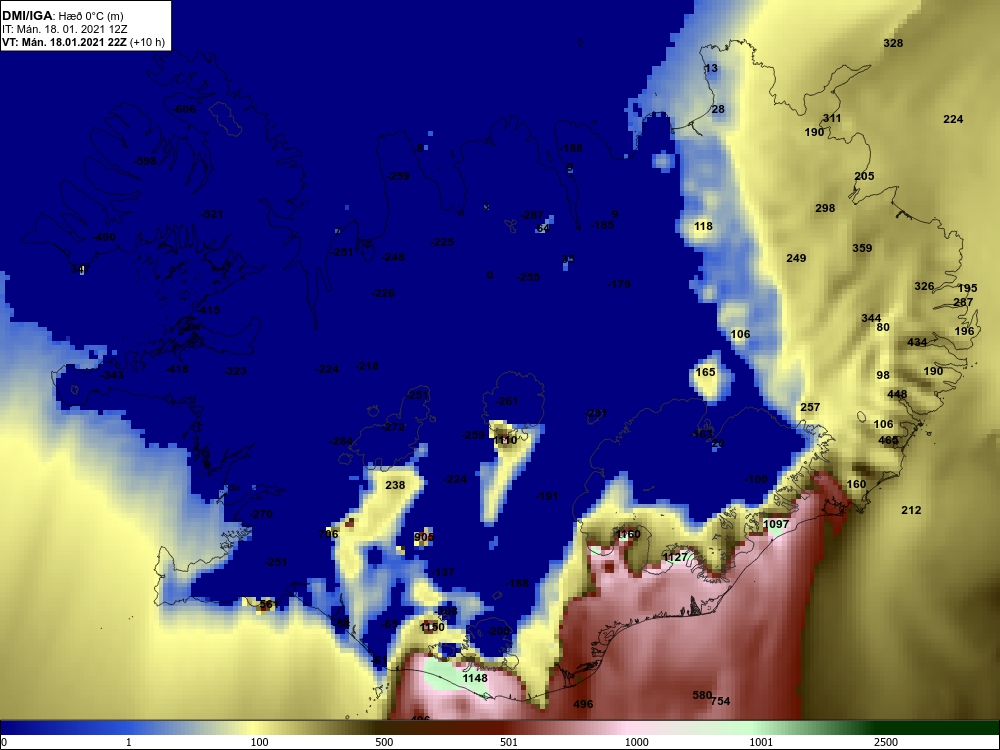
Task: Click the map value "257"
Action: (810, 407)
